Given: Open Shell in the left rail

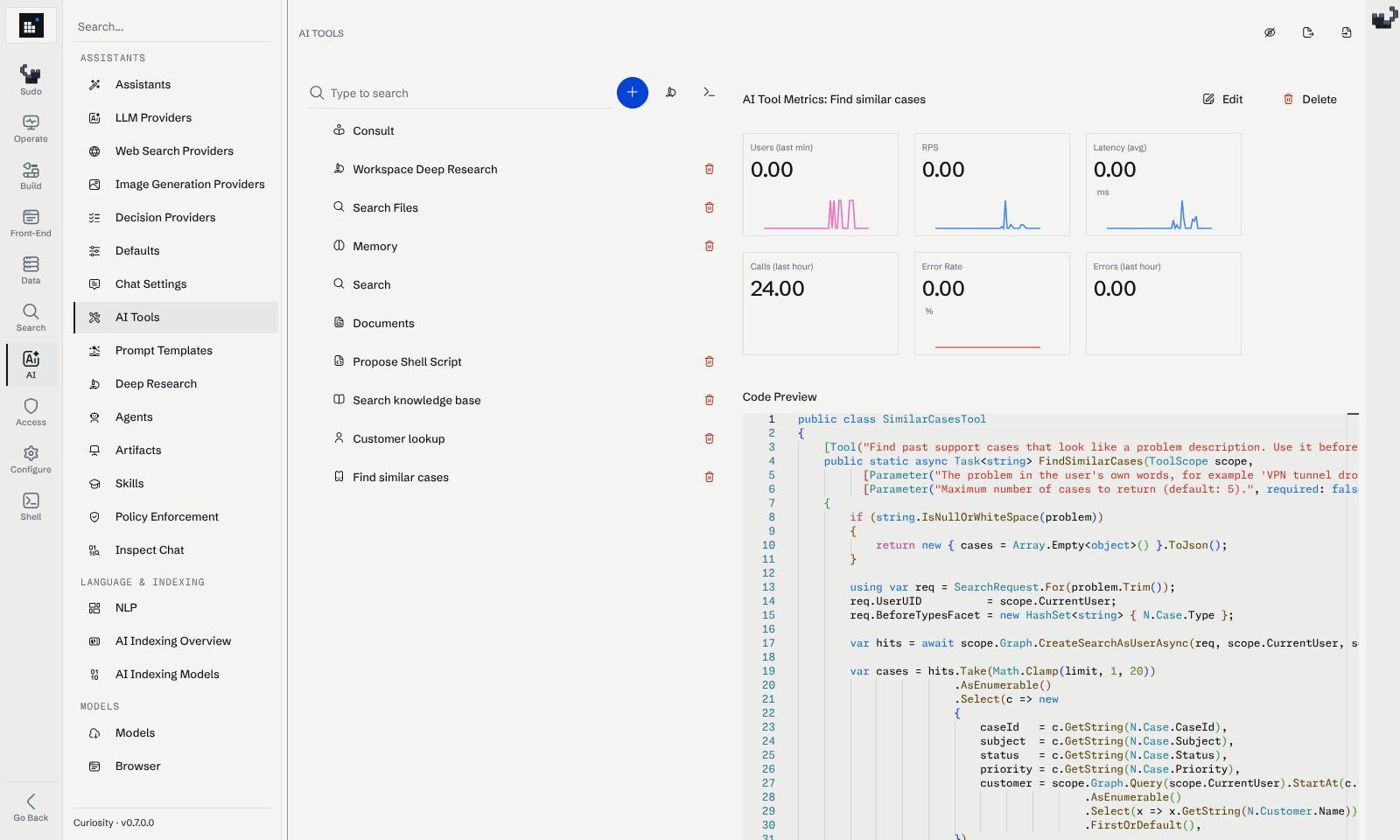Looking at the screenshot, I should click(31, 506).
